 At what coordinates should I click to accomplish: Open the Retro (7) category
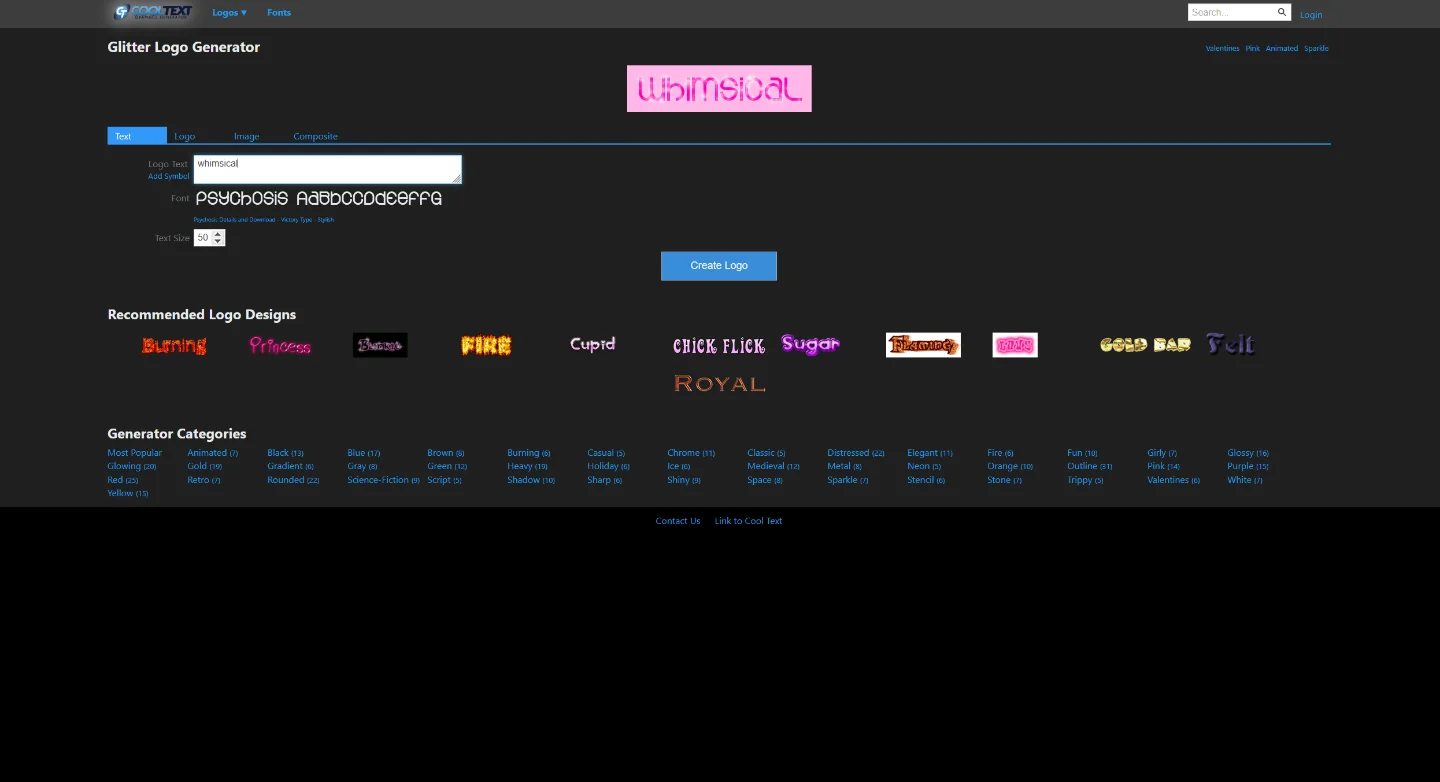pos(204,480)
